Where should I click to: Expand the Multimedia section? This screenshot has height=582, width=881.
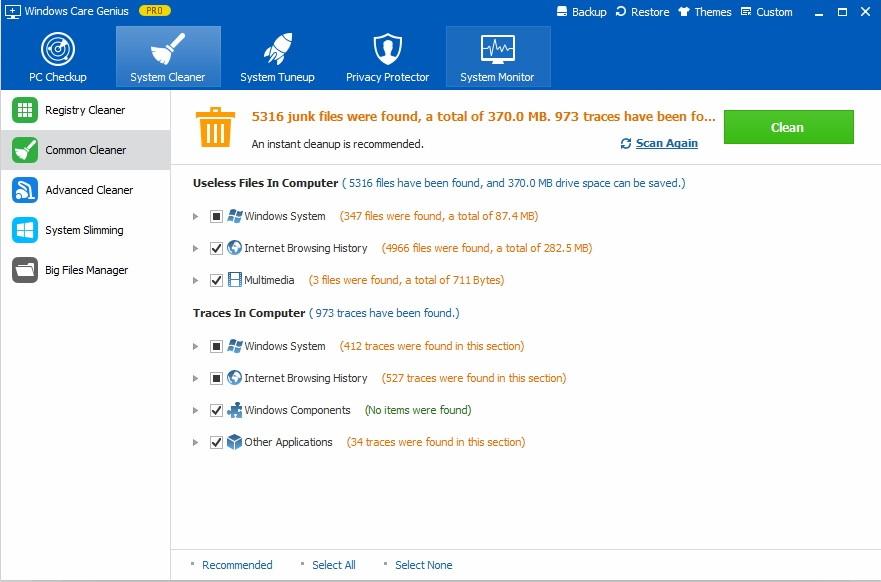pyautogui.click(x=196, y=280)
